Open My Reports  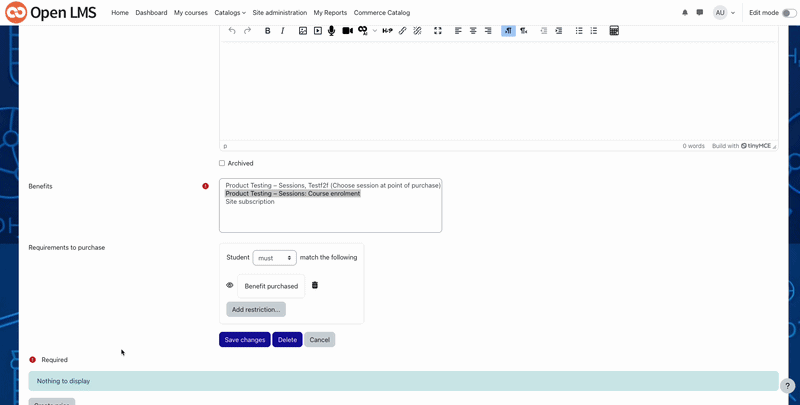pos(330,13)
